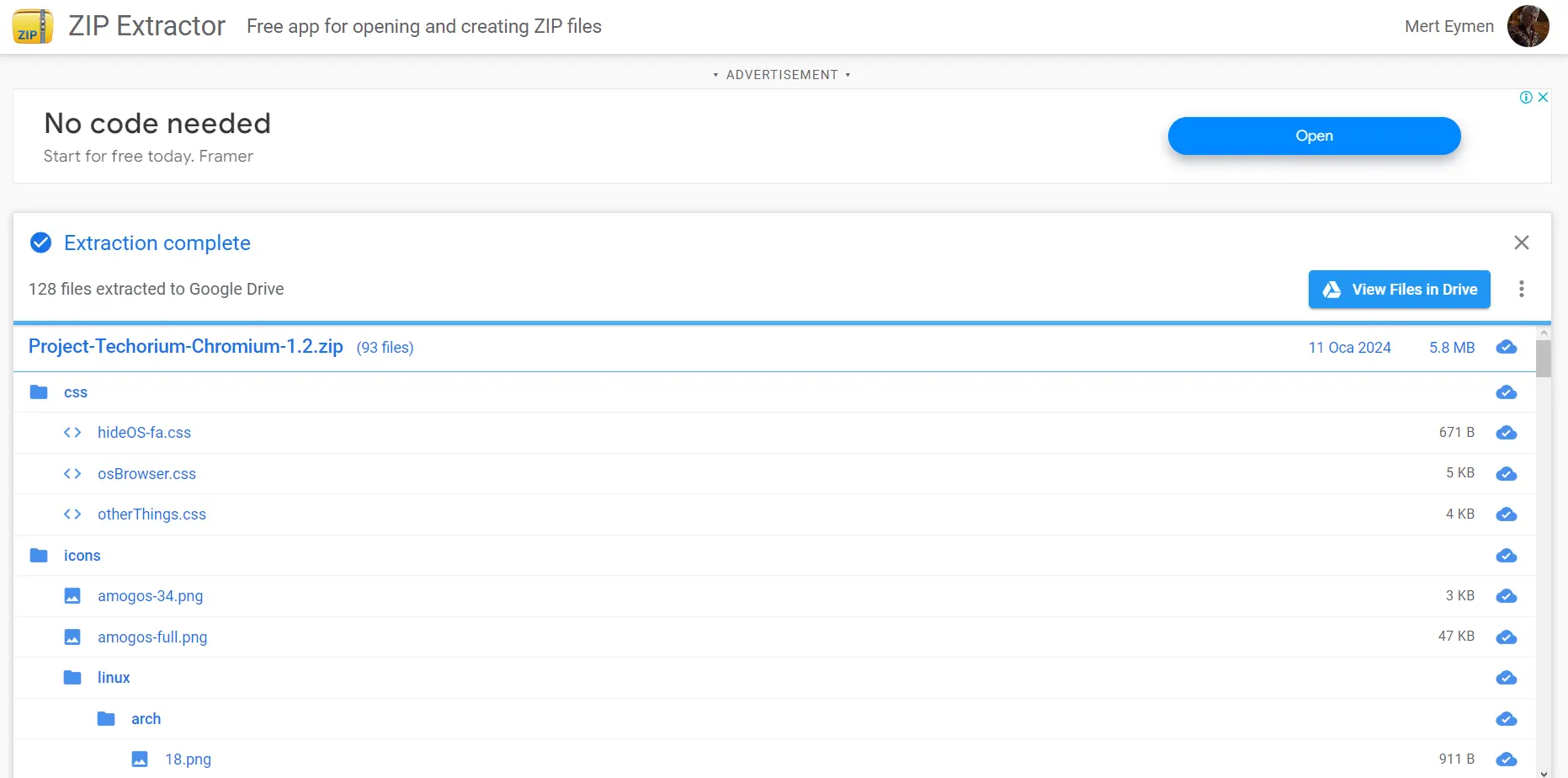1568x778 pixels.
Task: Click the 671 B size value
Action: [1456, 432]
